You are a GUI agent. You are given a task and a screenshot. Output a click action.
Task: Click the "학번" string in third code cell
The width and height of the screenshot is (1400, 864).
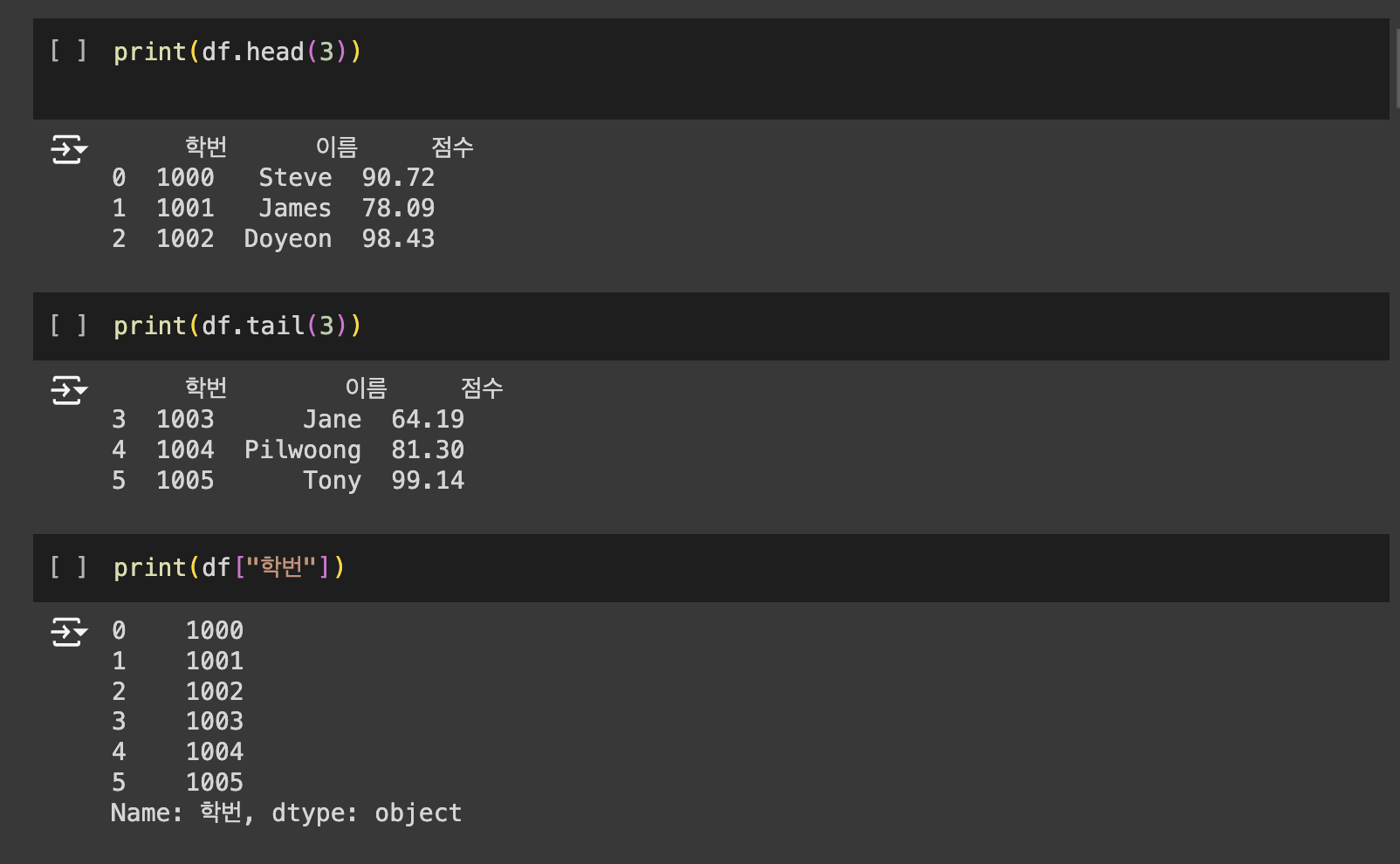click(281, 567)
